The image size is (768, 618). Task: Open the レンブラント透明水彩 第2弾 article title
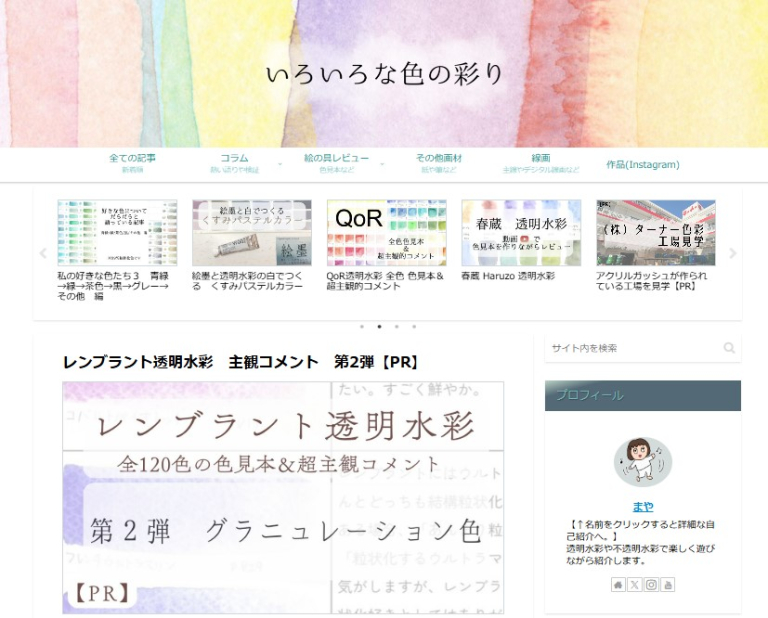[x=240, y=362]
